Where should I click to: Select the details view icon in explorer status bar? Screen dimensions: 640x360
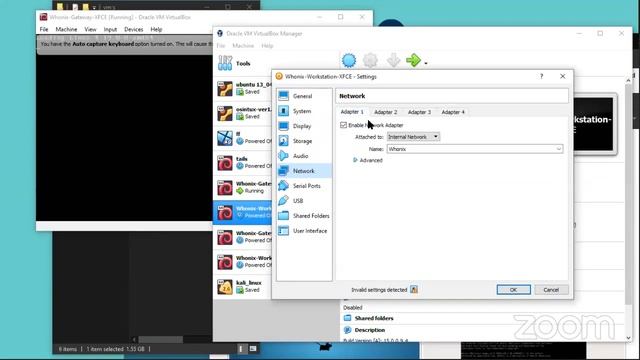(241, 349)
